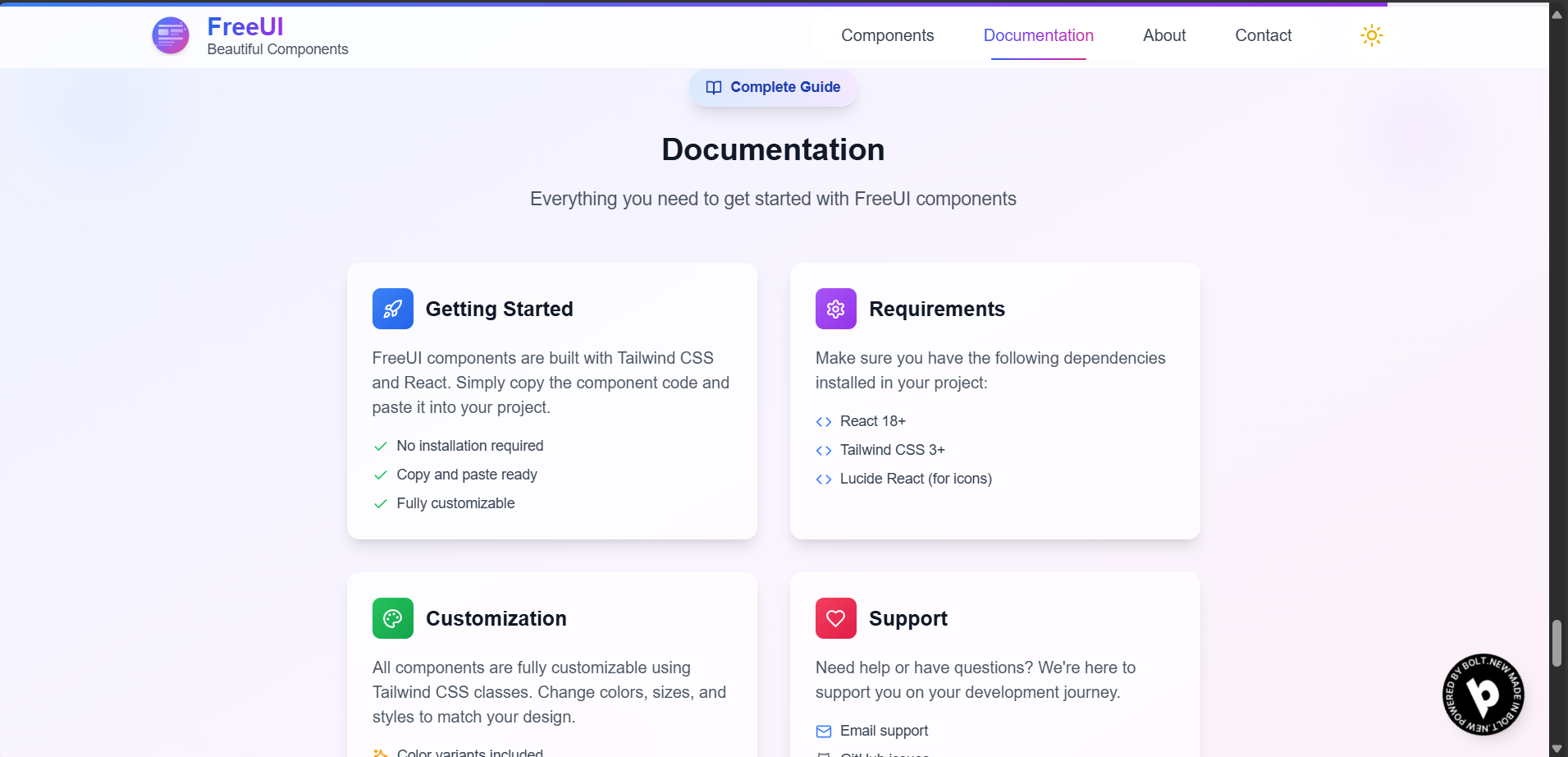
Task: Click the Getting Started card heading
Action: (x=500, y=309)
